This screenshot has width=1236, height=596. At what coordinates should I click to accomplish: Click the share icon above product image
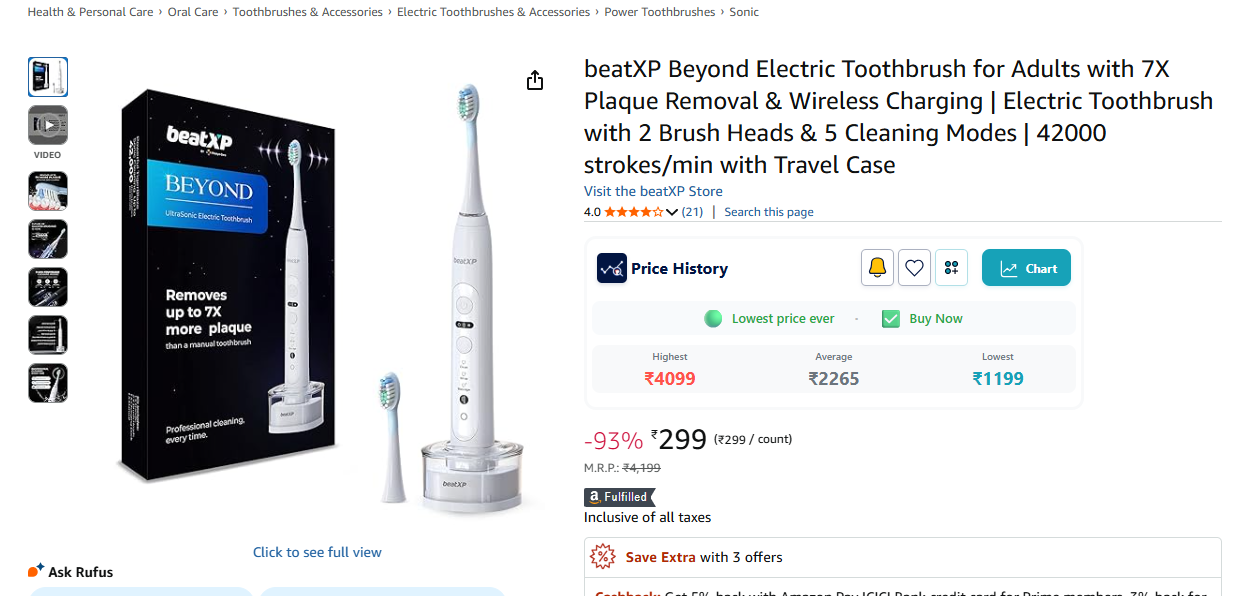535,80
